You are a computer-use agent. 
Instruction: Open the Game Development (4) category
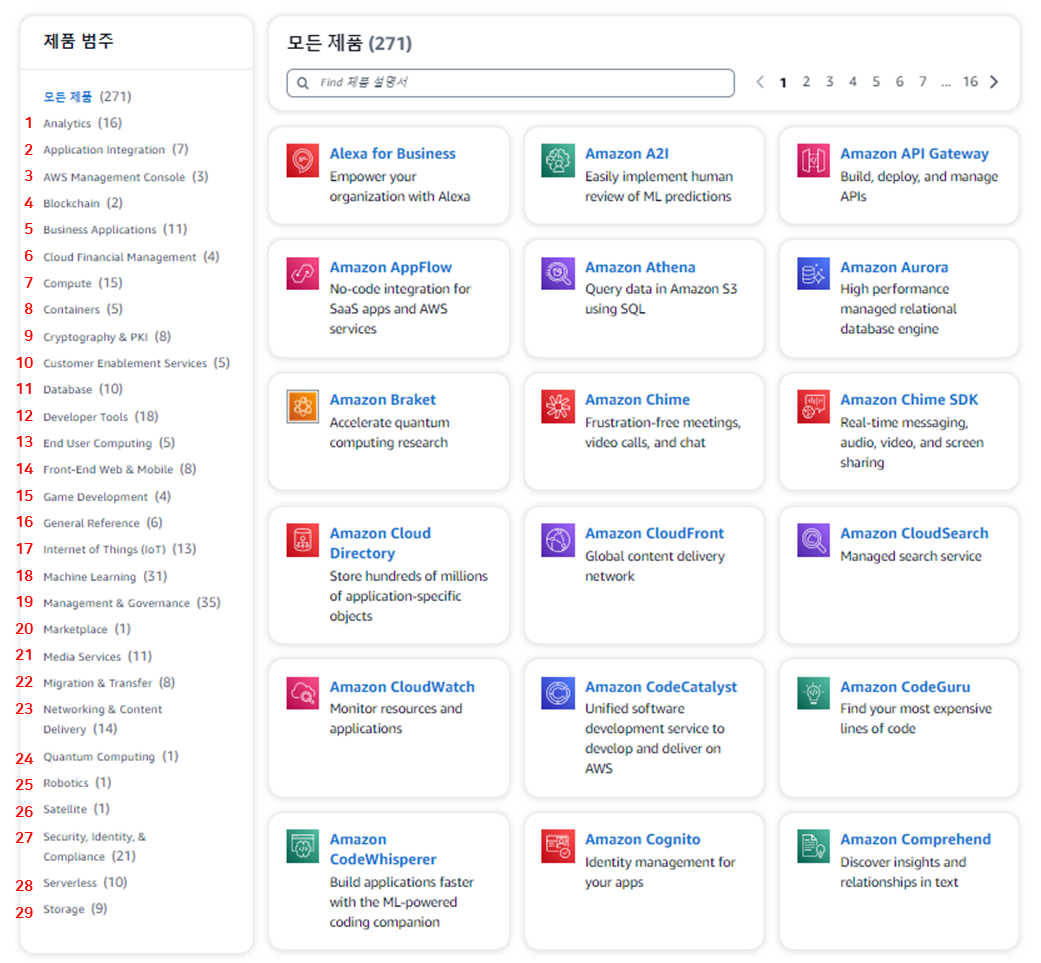(x=107, y=496)
